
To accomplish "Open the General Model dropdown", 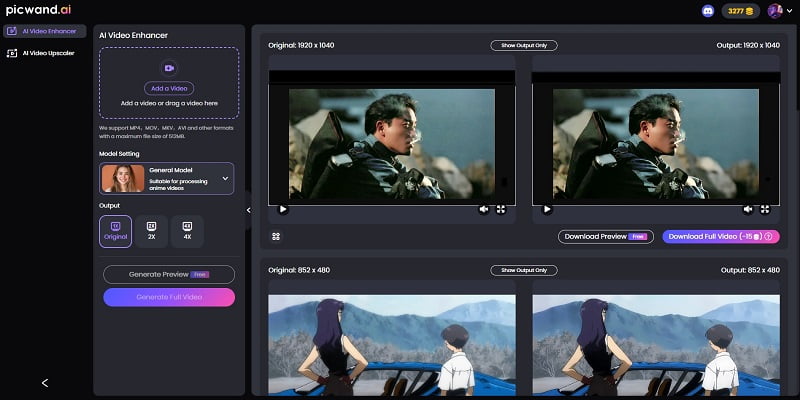I will click(167, 179).
